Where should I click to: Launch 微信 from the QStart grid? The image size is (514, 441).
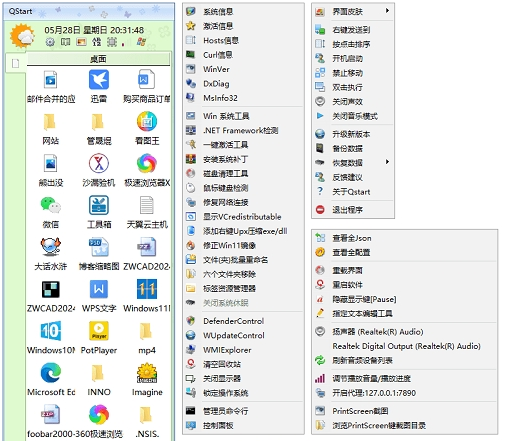(x=51, y=212)
